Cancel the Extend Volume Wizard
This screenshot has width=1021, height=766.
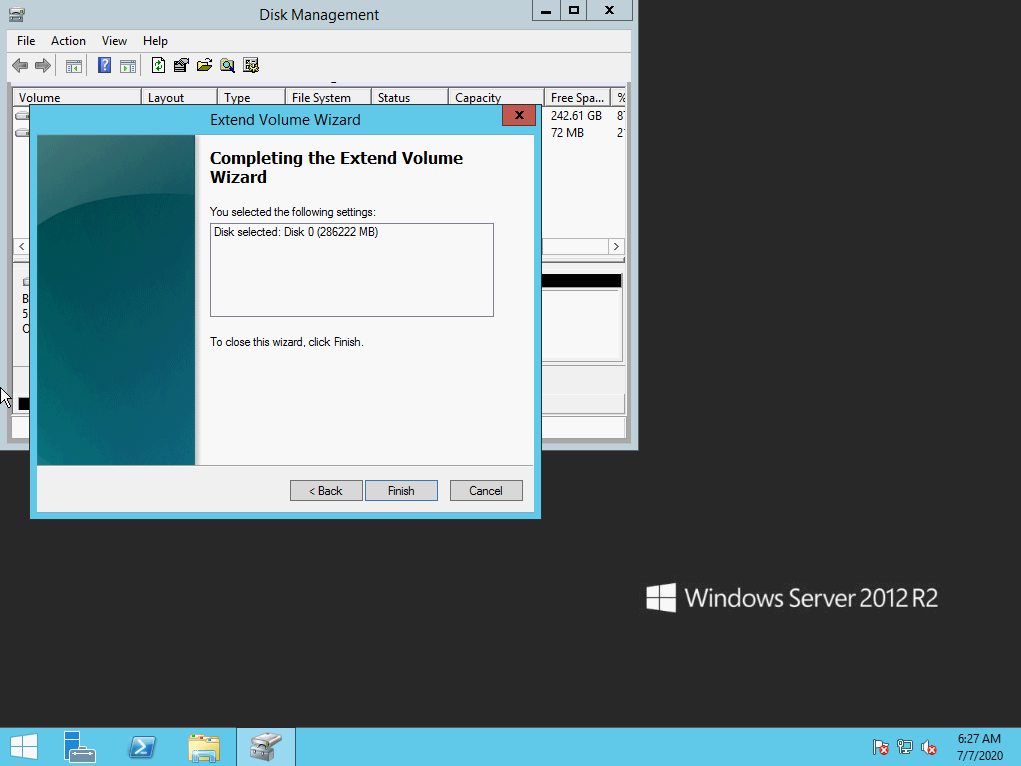(x=486, y=490)
